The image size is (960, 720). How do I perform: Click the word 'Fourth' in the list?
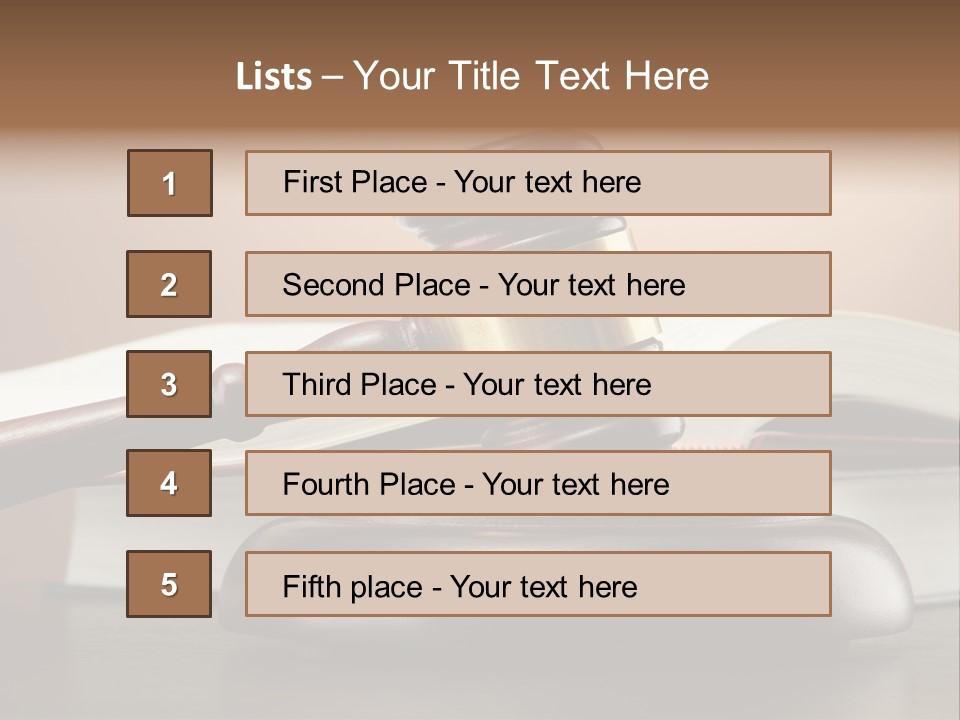tap(322, 485)
